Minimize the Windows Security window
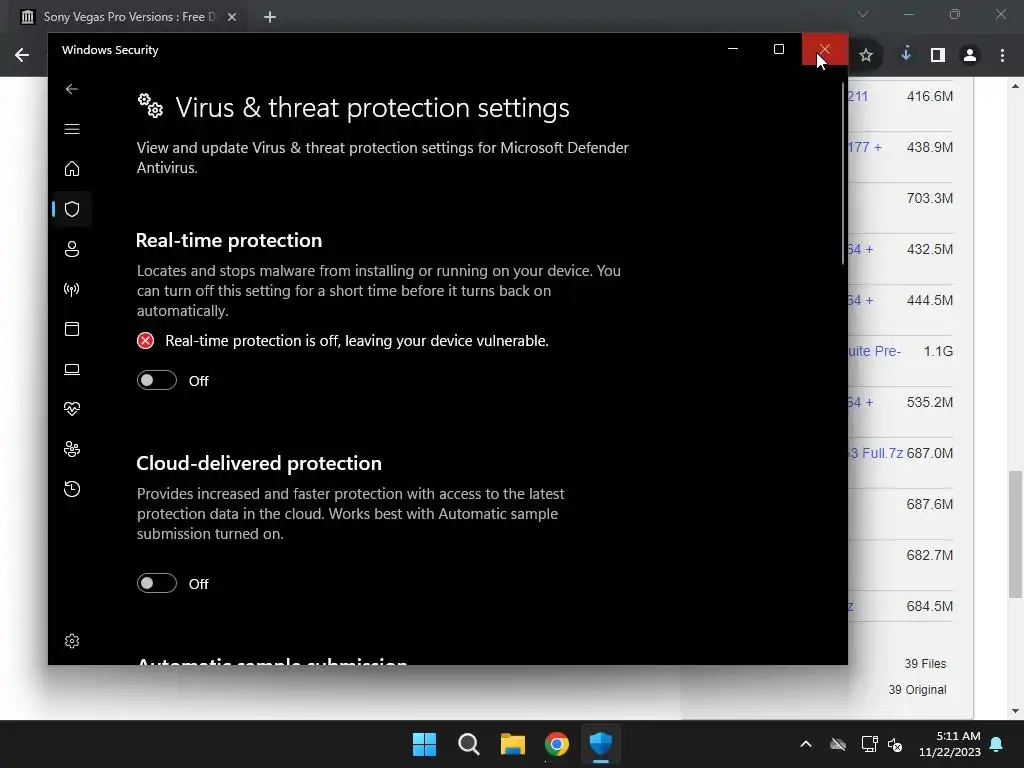 (733, 50)
